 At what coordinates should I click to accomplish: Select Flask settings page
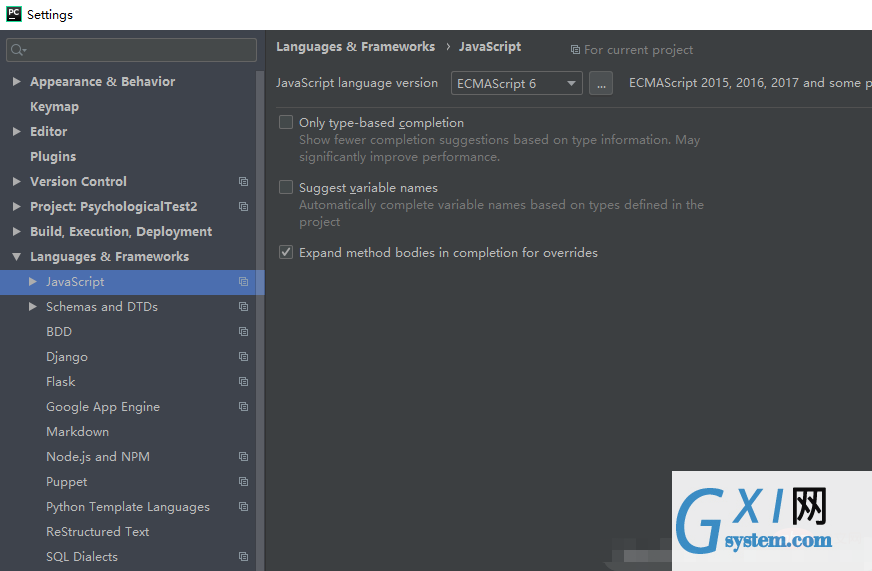point(61,382)
